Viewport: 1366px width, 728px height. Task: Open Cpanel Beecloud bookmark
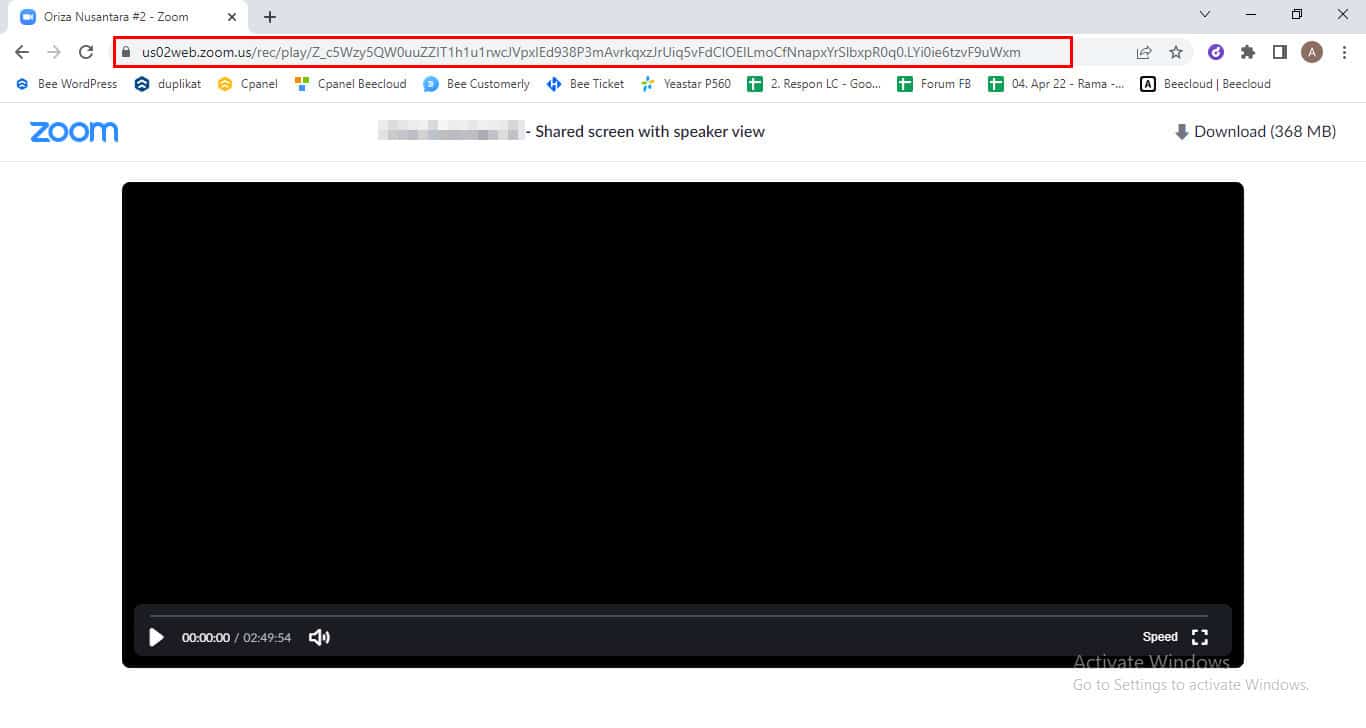pyautogui.click(x=350, y=84)
